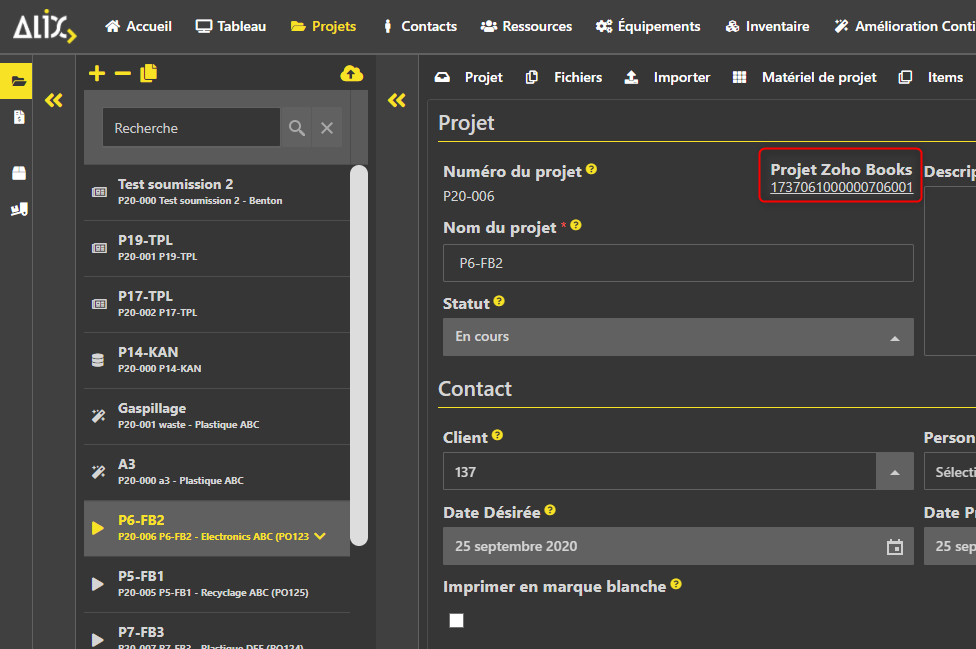This screenshot has width=976, height=649.
Task: Switch to the Fichiers tab
Action: (564, 77)
